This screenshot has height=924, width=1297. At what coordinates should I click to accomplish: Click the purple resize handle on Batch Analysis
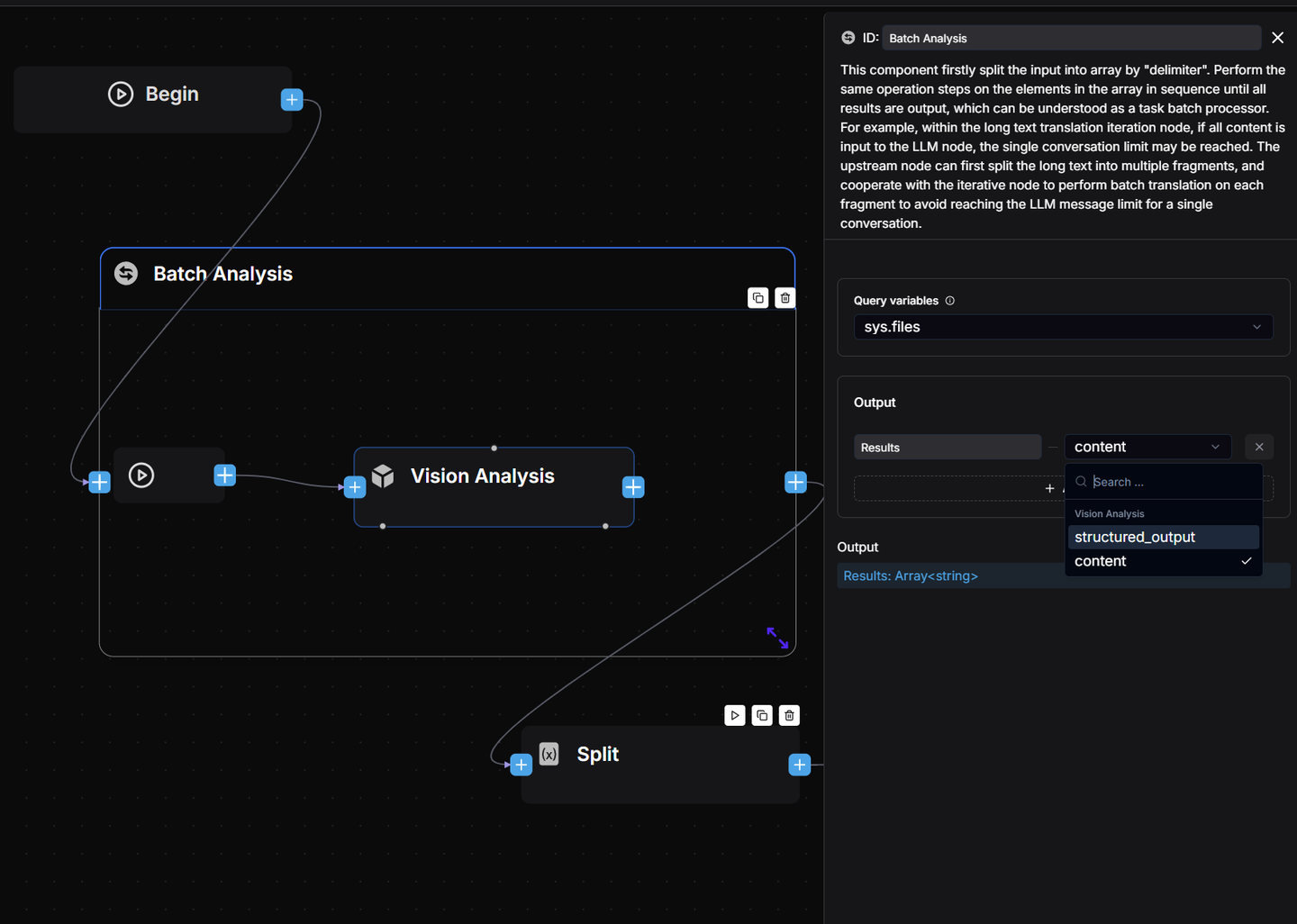776,639
